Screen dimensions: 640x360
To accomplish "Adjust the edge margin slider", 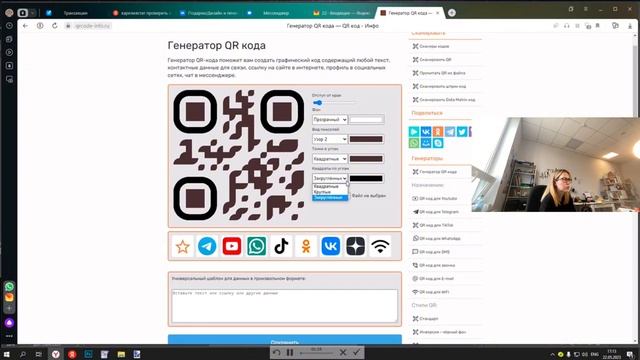I will (x=334, y=103).
